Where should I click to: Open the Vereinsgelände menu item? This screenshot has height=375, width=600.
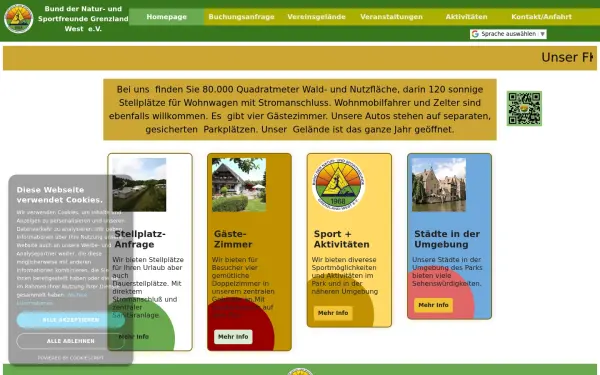[316, 17]
